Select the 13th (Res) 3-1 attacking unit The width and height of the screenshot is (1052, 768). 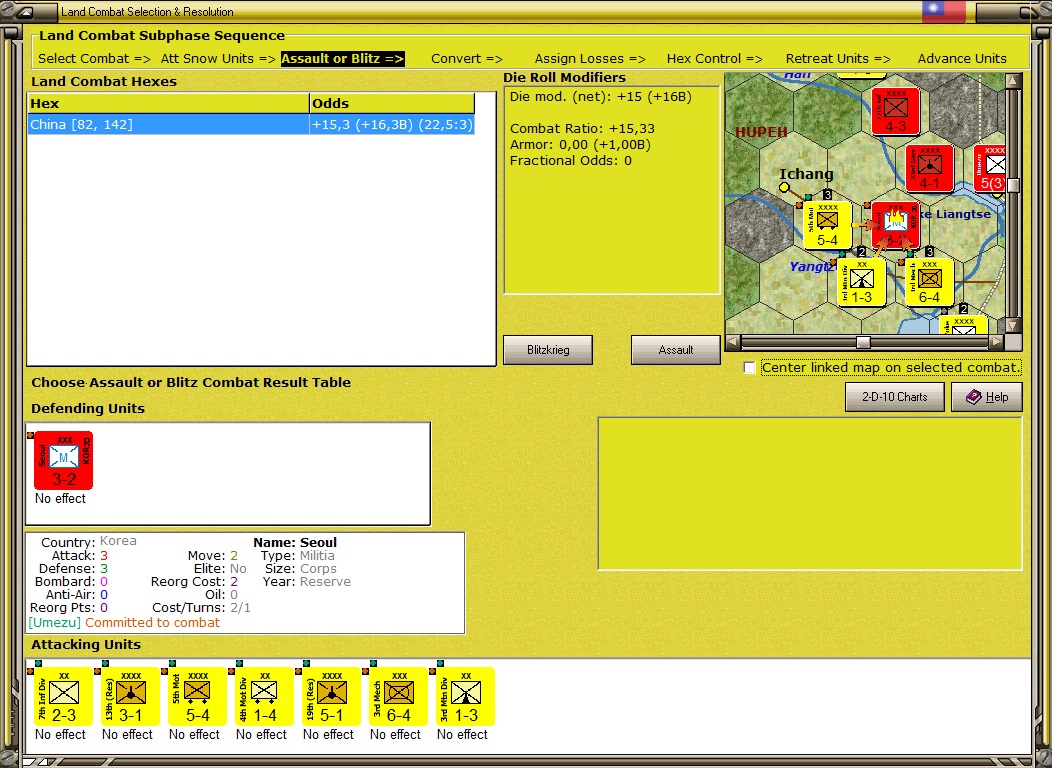(x=131, y=696)
